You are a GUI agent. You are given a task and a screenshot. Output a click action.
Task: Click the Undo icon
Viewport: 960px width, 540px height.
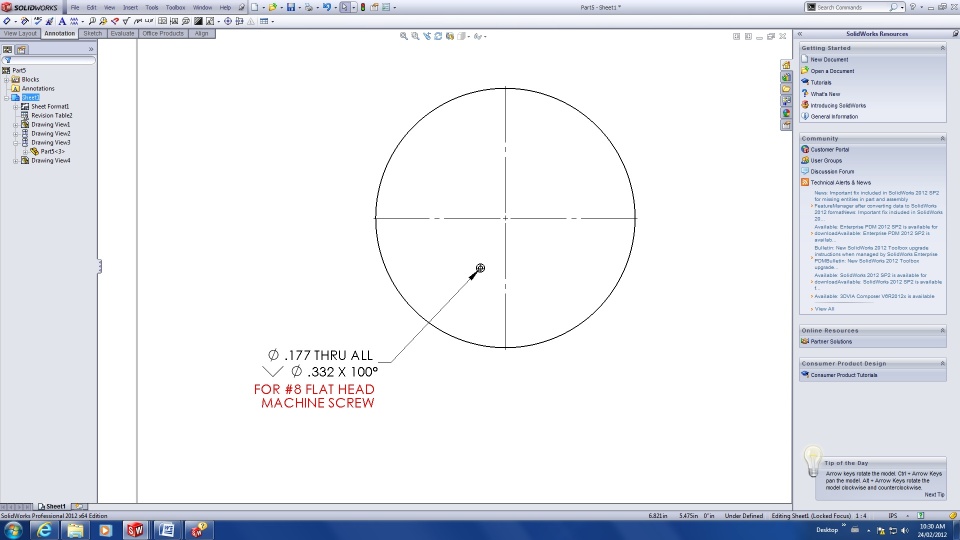click(x=327, y=7)
